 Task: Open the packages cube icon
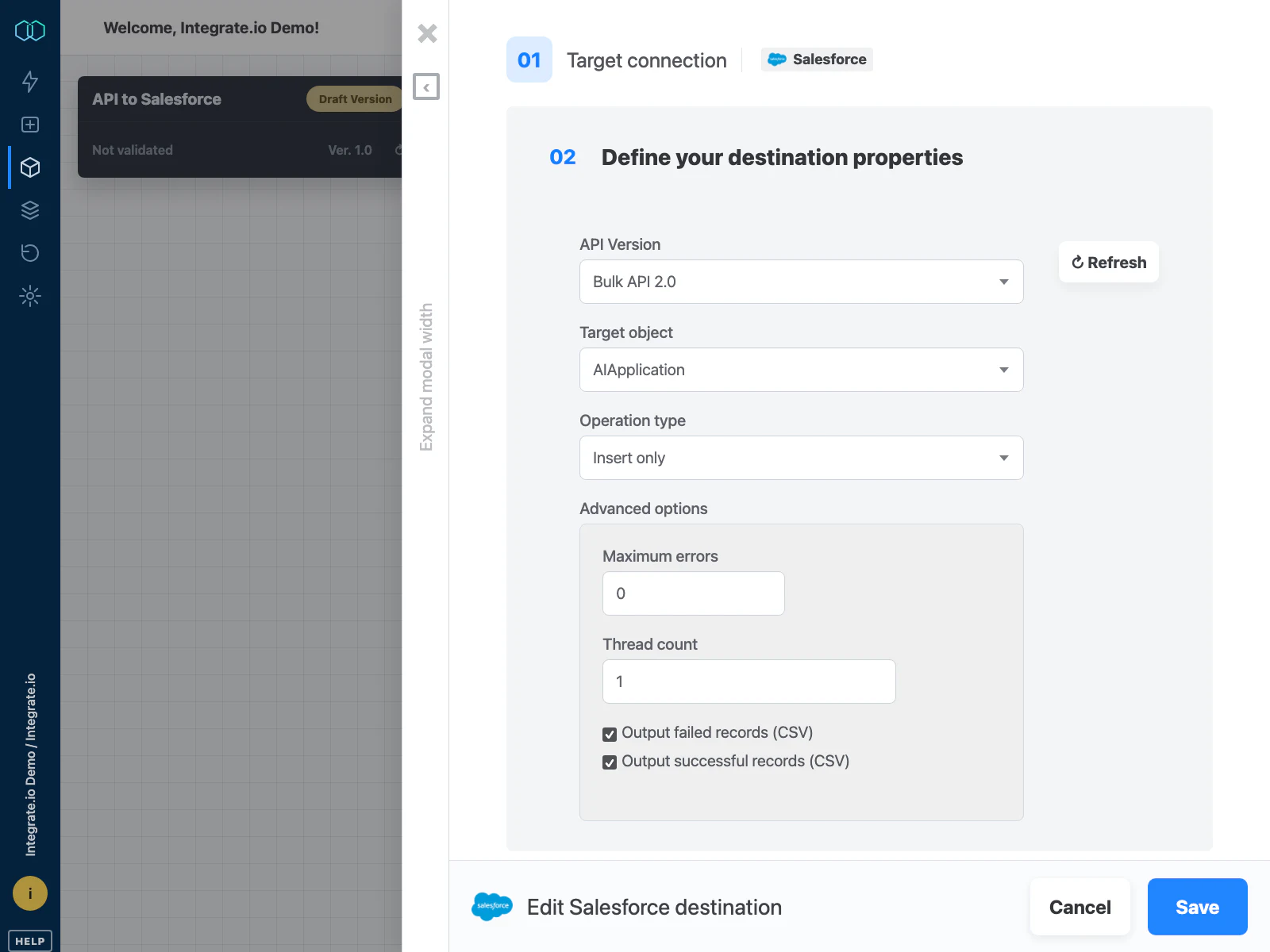coord(30,167)
